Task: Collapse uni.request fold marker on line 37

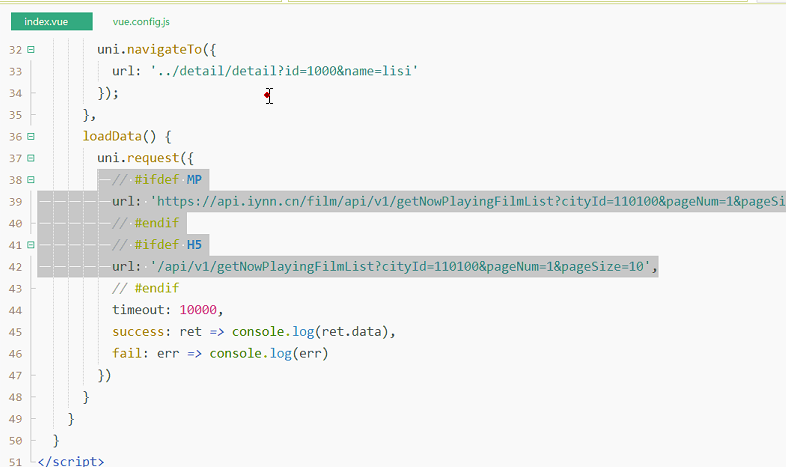Action: [31, 158]
